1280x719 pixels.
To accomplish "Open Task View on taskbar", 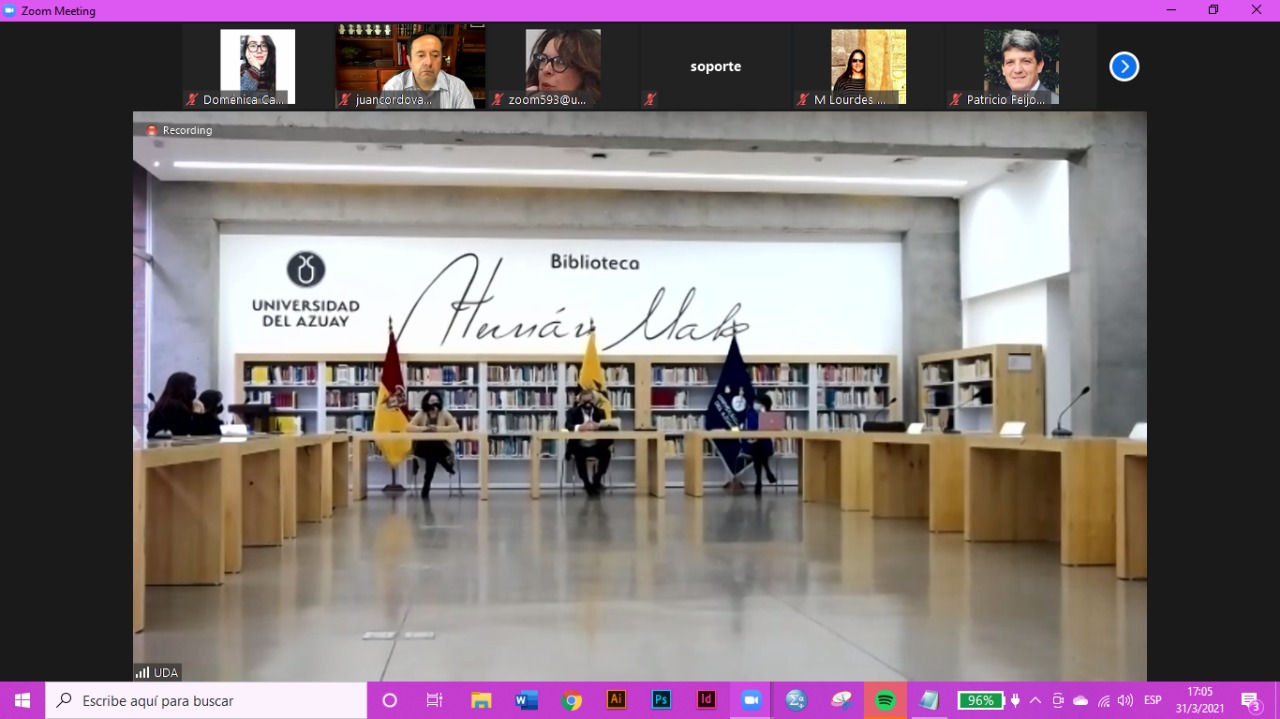I will [435, 700].
